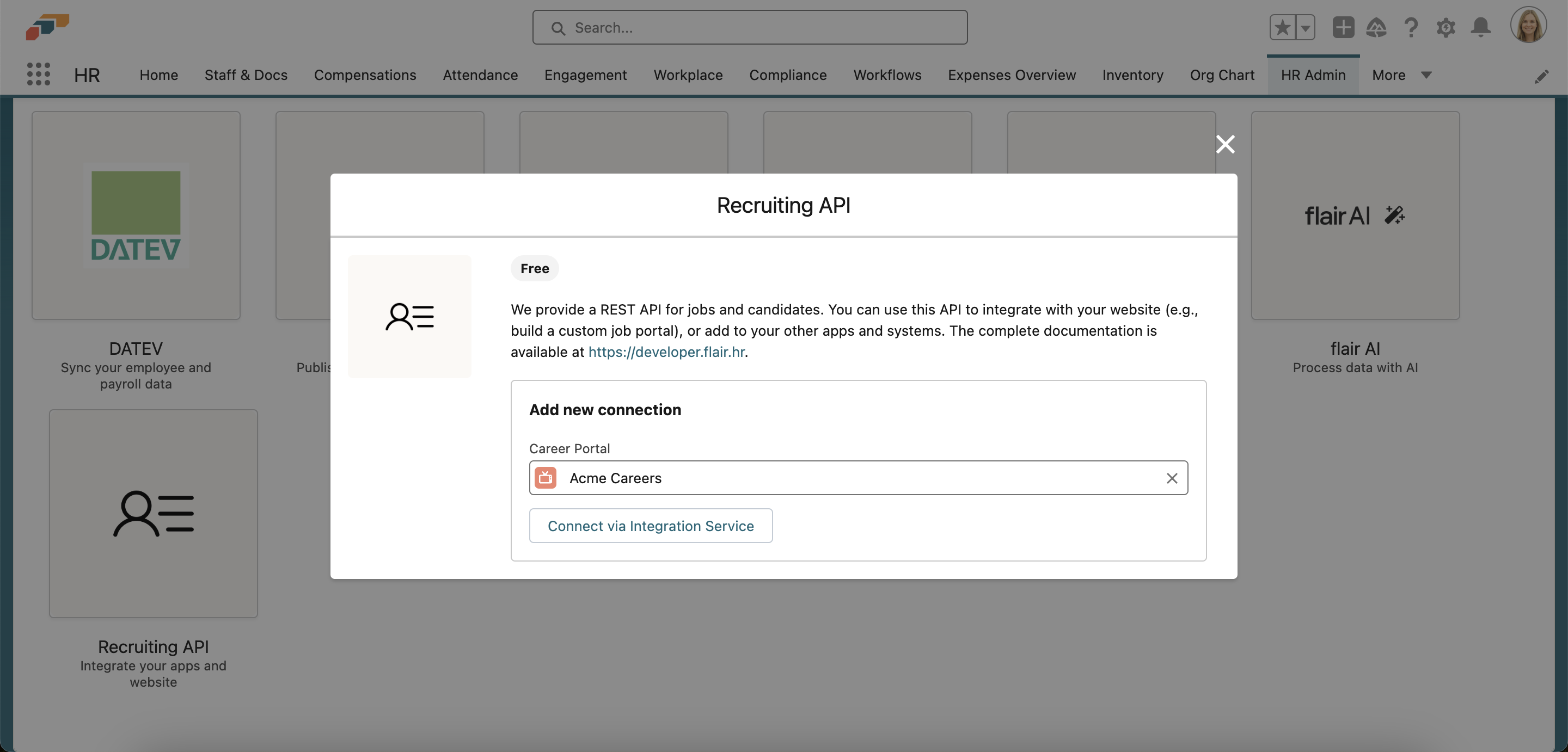Open the global create plus icon
The image size is (1568, 752).
tap(1343, 27)
